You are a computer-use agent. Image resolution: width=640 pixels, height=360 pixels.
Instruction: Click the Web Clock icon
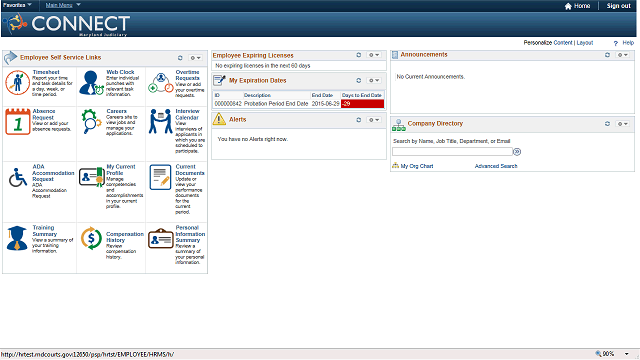[x=91, y=83]
